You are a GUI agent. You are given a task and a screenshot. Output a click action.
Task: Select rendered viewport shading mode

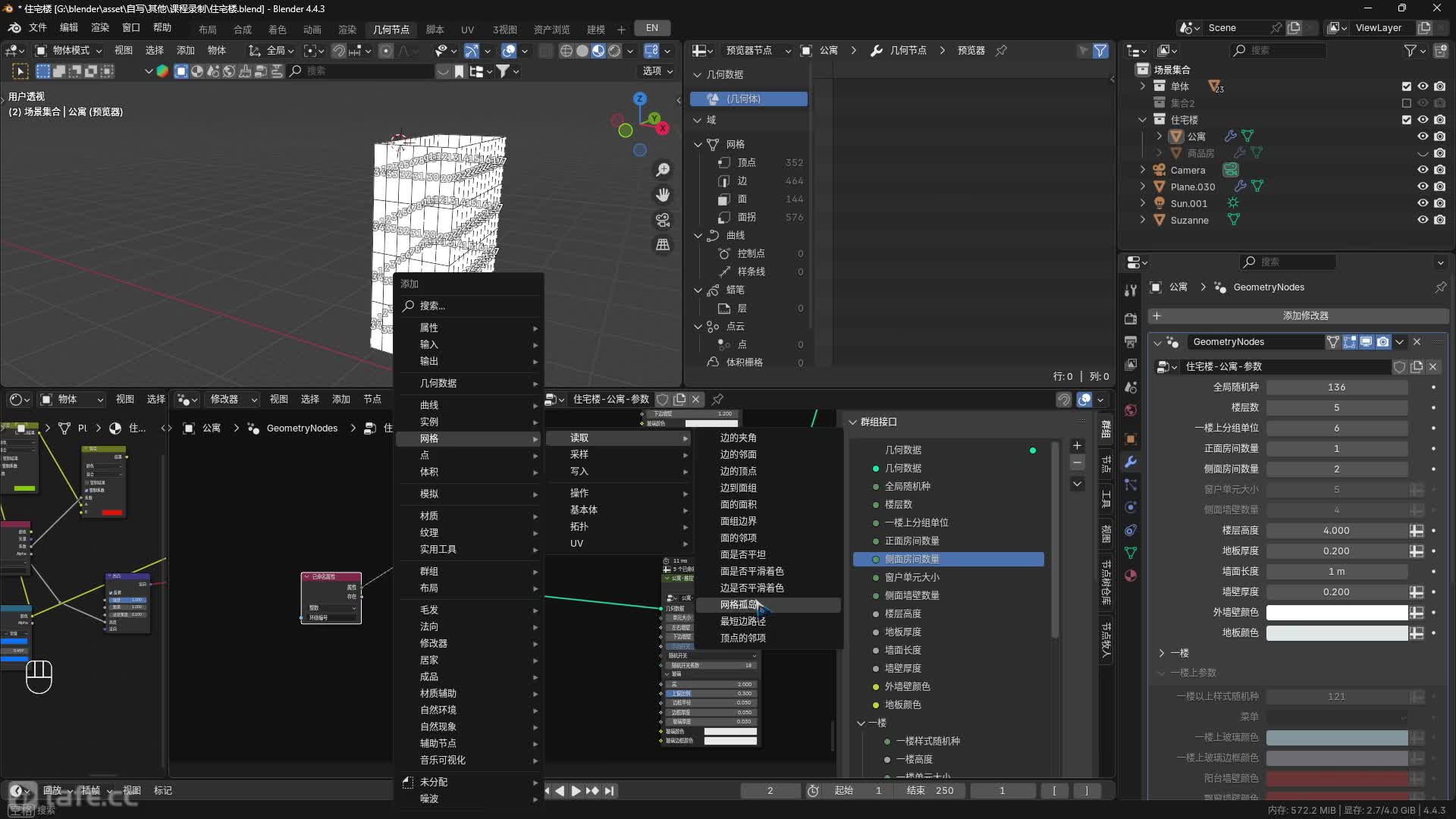[x=614, y=51]
